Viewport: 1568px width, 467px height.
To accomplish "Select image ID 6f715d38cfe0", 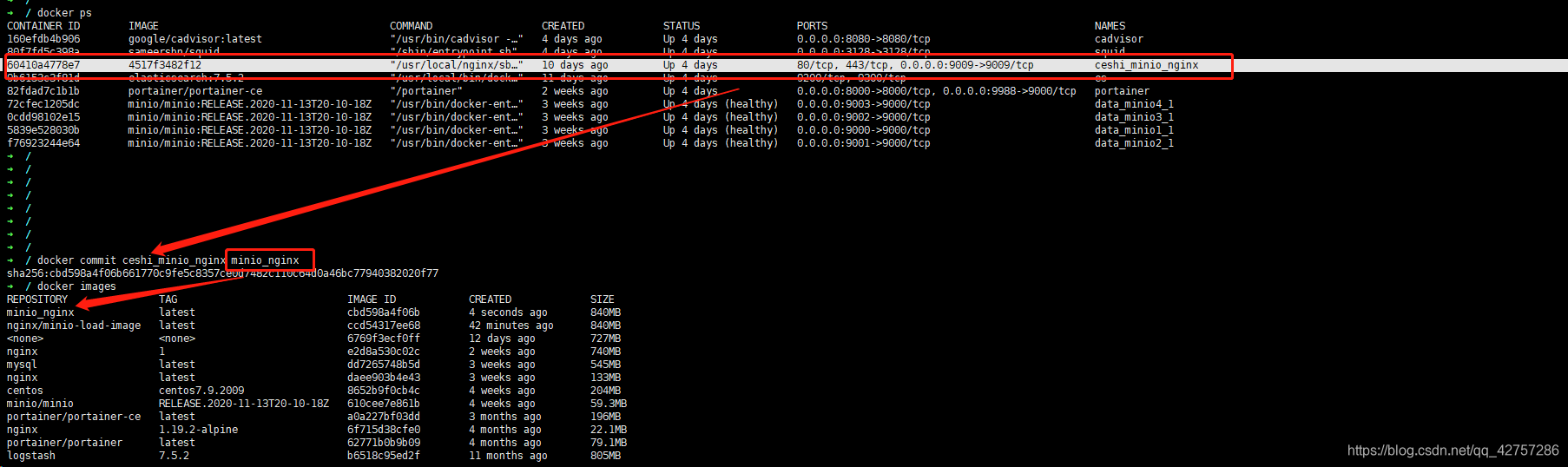I will [384, 430].
